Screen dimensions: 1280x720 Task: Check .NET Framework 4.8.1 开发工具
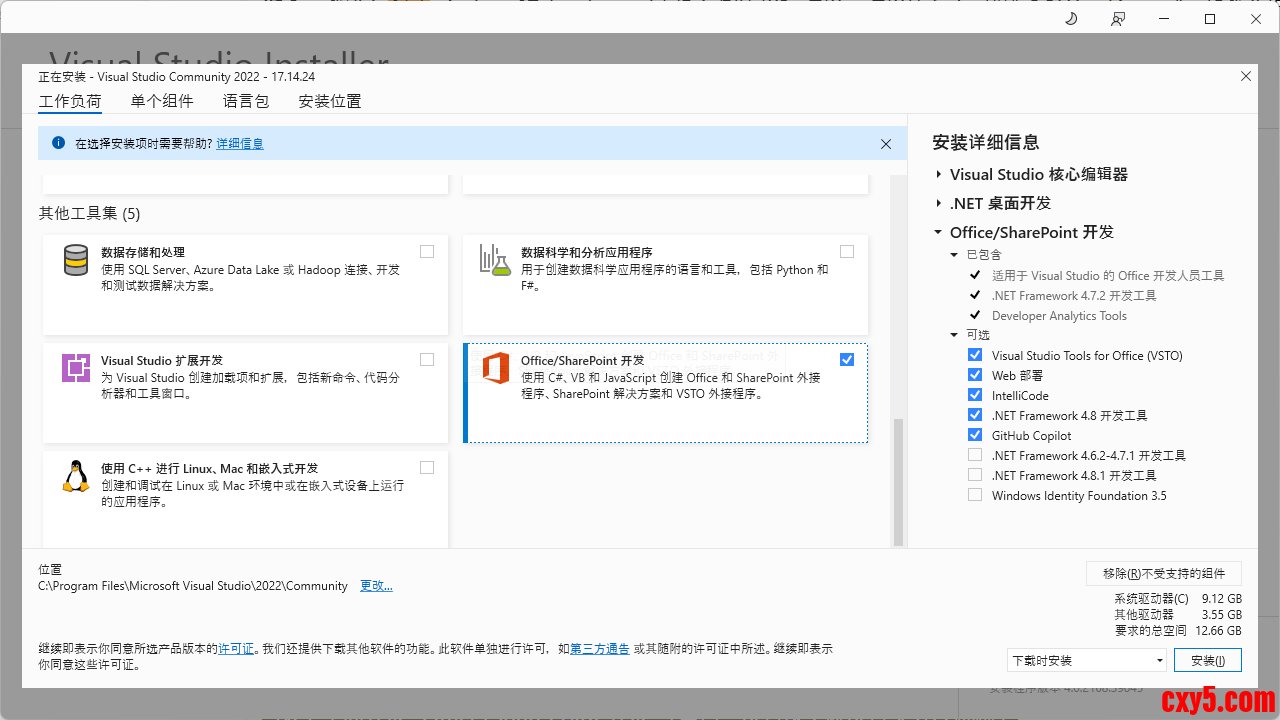click(x=975, y=475)
